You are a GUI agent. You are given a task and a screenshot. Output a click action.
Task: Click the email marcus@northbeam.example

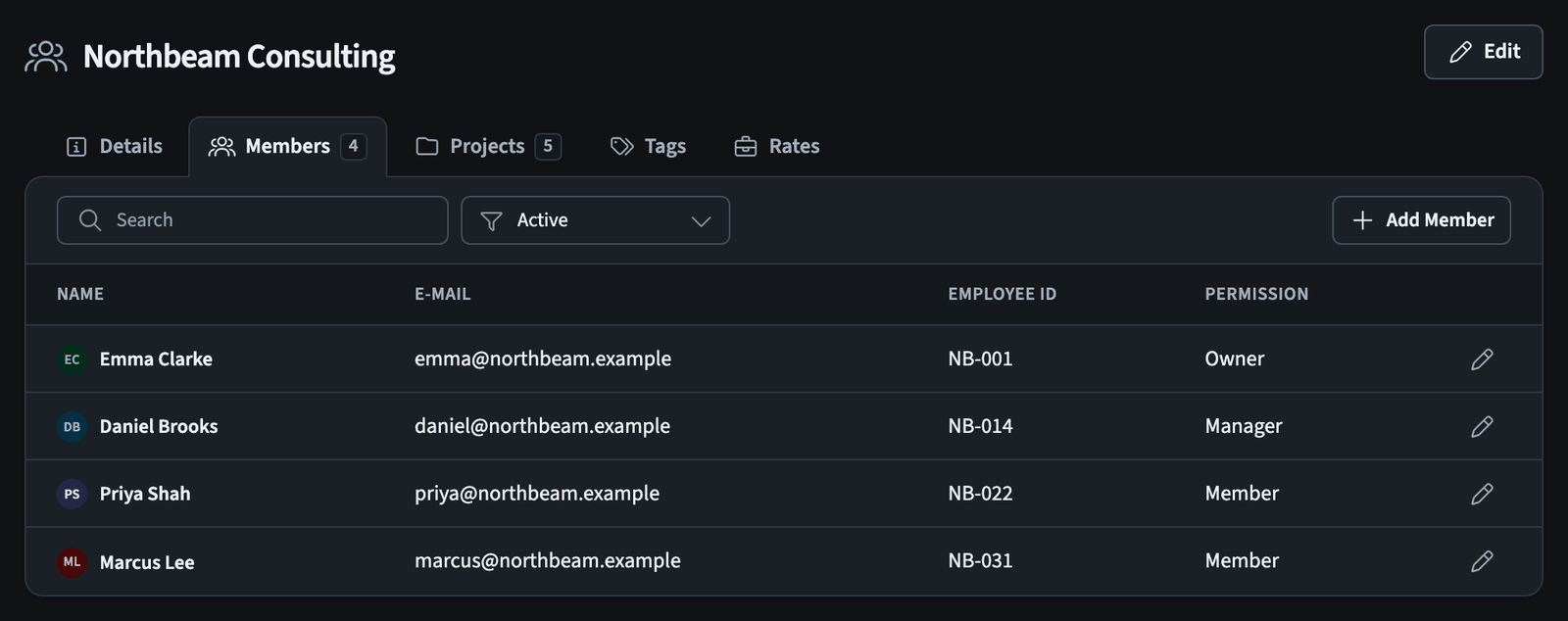click(548, 561)
